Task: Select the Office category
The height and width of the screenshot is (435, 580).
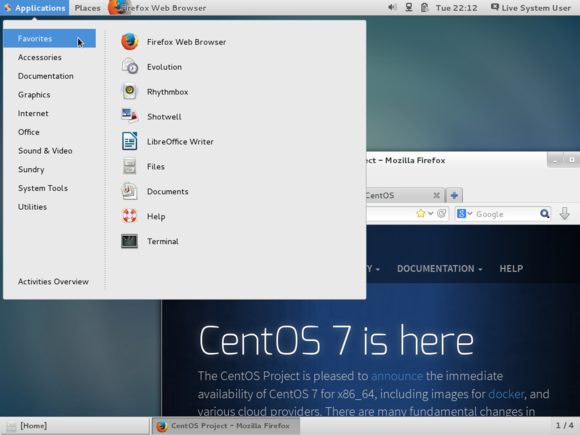Action: pos(50,132)
